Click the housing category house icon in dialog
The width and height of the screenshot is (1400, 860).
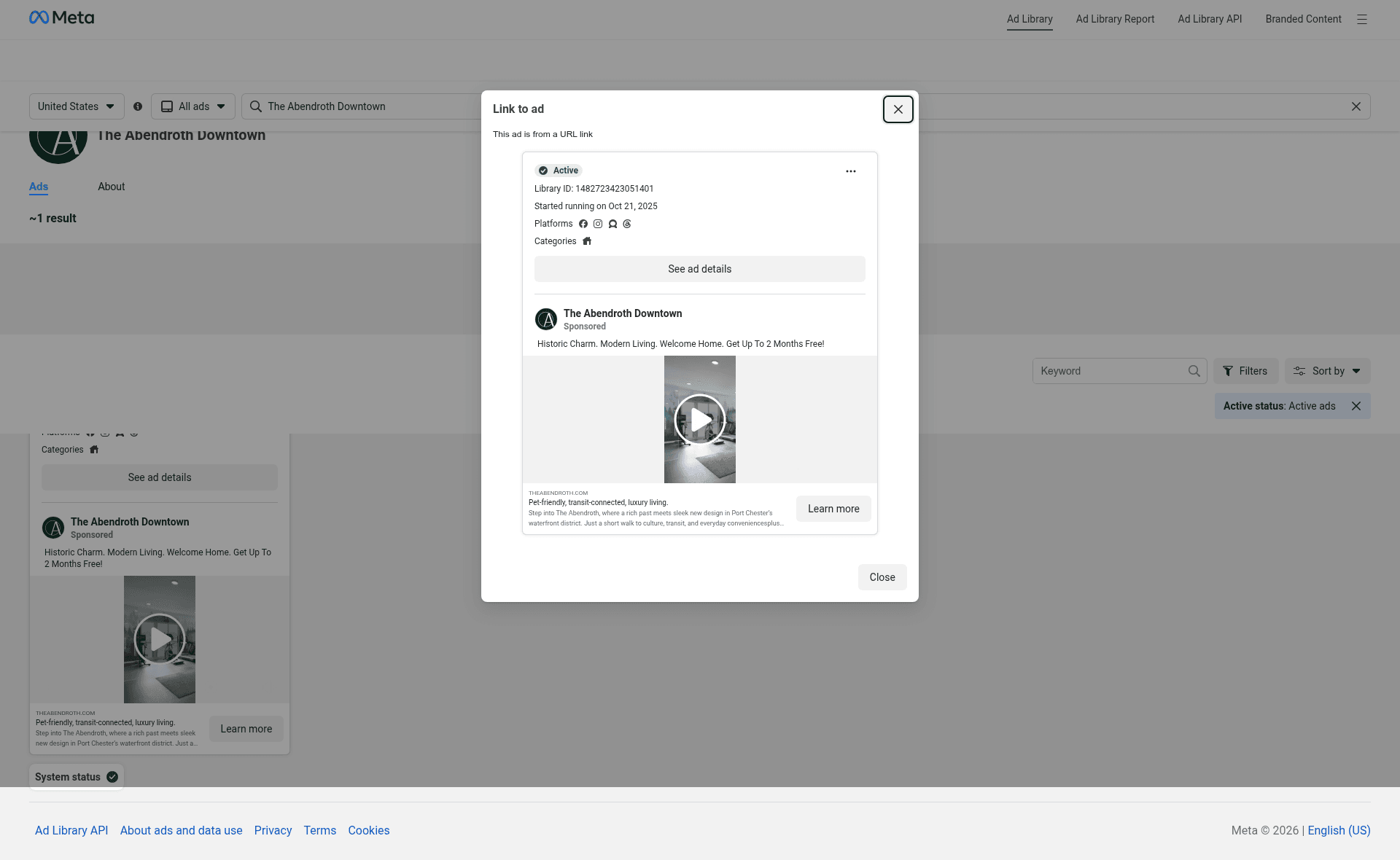587,241
